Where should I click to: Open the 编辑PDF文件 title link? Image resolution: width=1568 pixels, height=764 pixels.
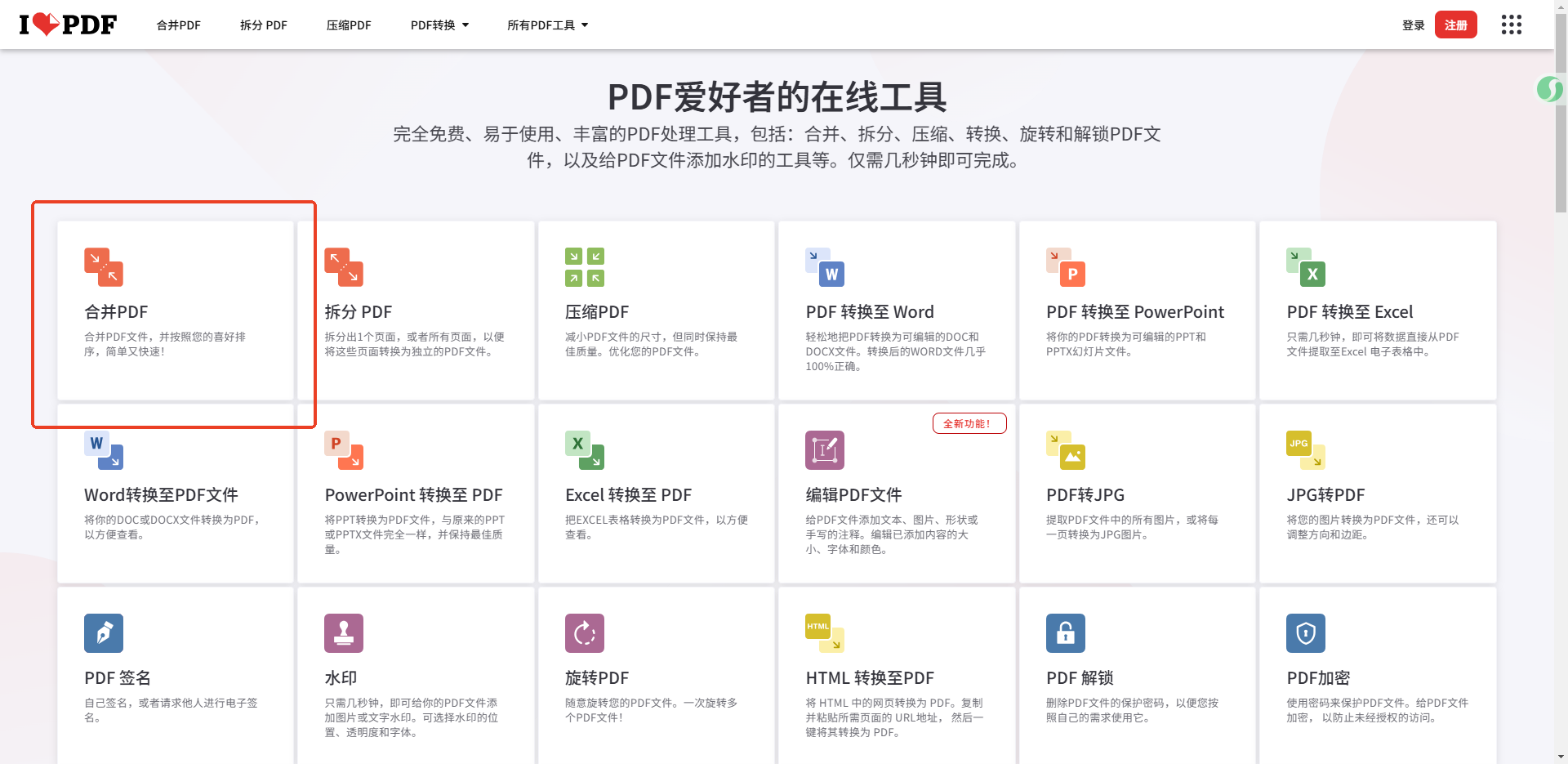pos(853,495)
